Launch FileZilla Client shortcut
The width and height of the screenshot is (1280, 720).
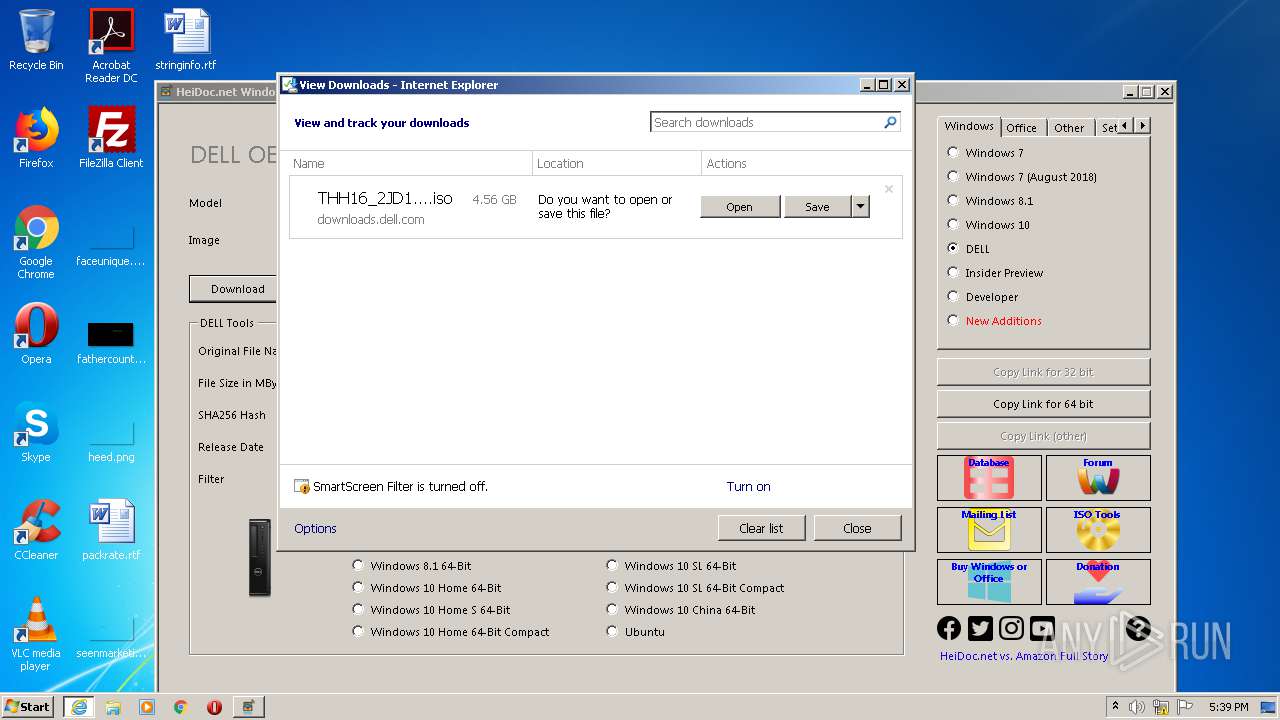pos(111,138)
